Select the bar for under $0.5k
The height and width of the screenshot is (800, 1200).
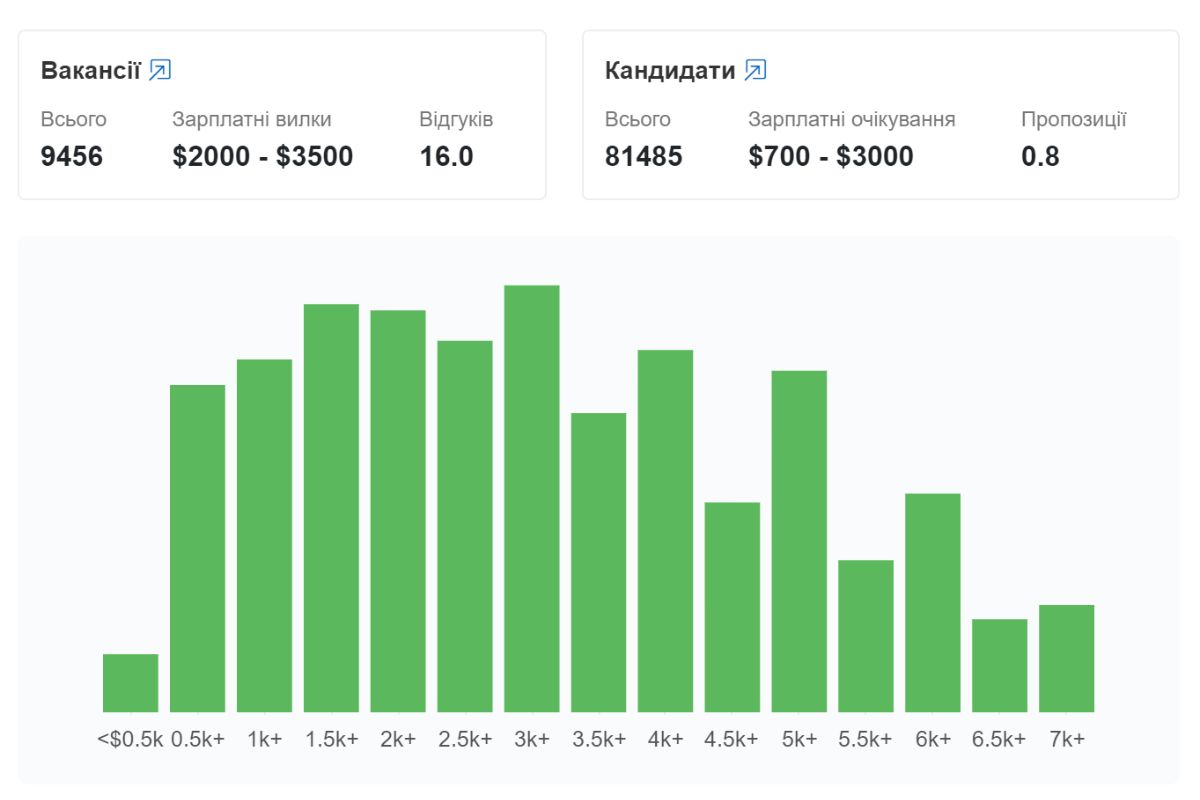click(130, 683)
